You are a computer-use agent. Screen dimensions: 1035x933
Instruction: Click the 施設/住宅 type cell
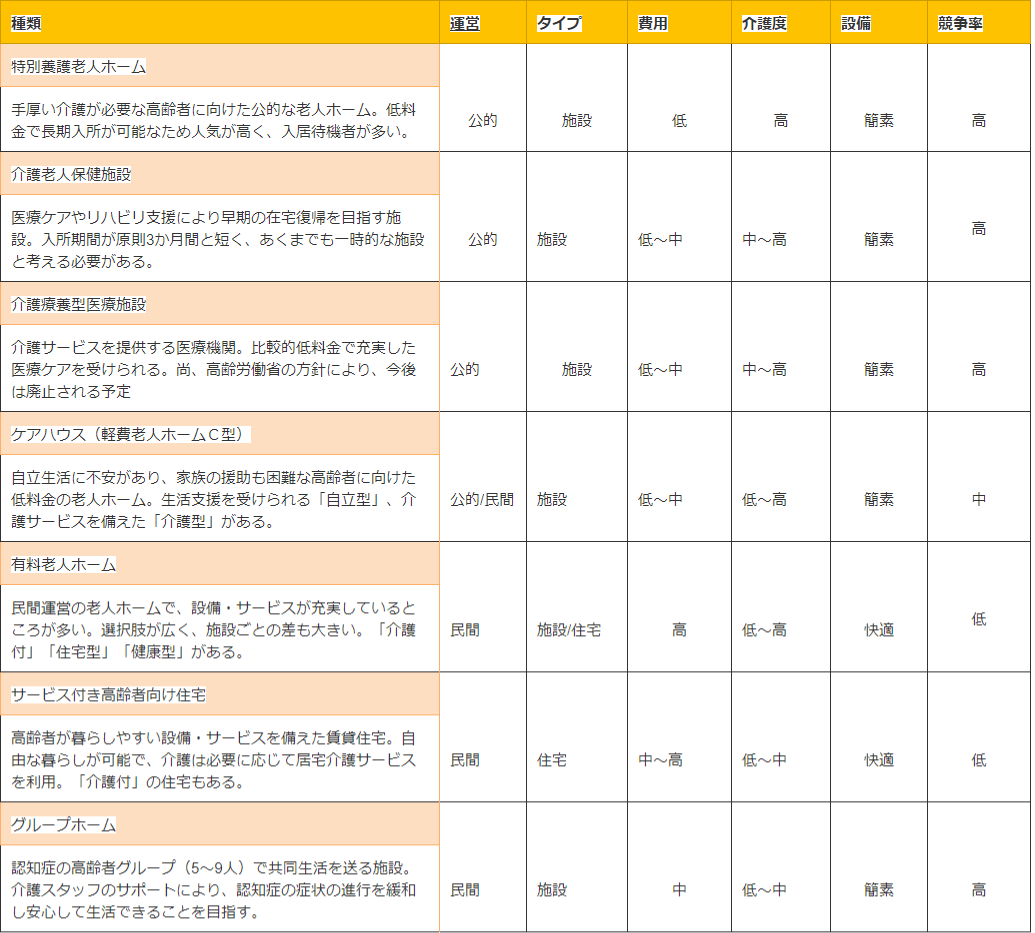[x=569, y=630]
